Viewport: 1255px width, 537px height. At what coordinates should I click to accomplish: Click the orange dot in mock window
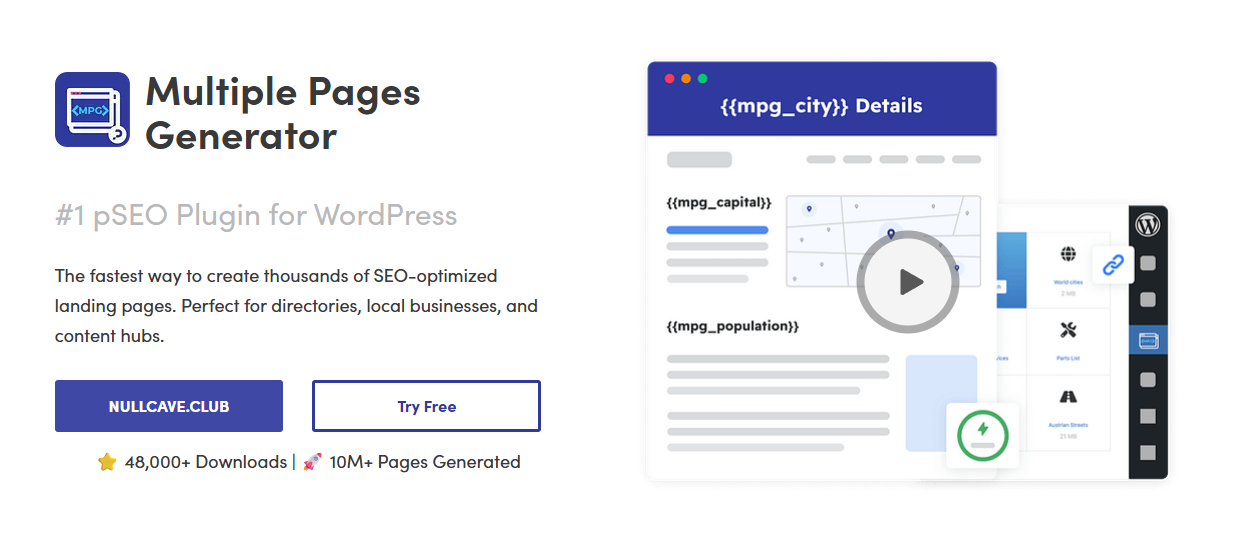(x=686, y=78)
